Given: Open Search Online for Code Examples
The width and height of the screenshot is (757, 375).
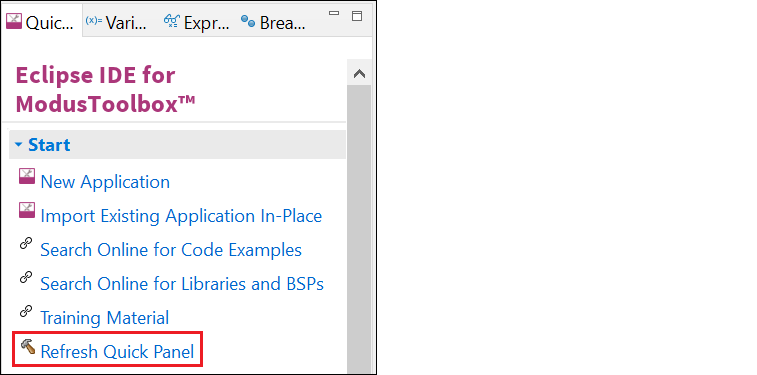Looking at the screenshot, I should pos(171,250).
